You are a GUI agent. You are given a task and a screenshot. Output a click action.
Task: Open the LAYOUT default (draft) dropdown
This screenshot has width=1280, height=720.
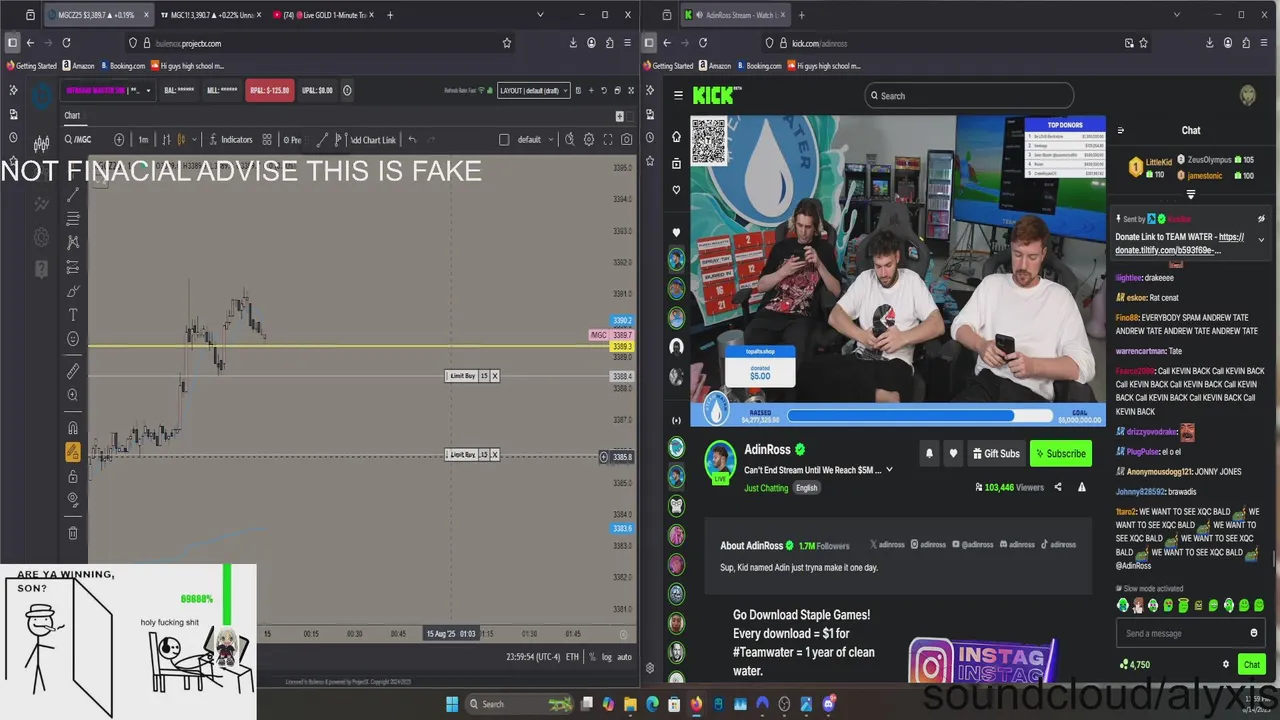coord(534,90)
